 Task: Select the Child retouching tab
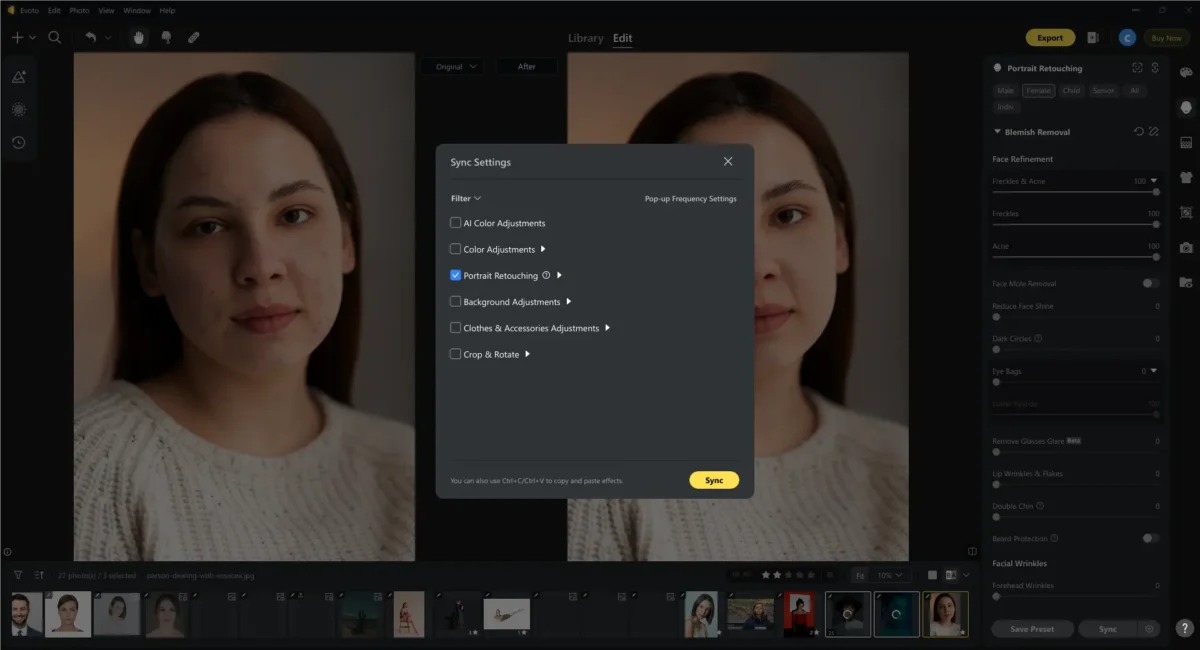pos(1071,91)
